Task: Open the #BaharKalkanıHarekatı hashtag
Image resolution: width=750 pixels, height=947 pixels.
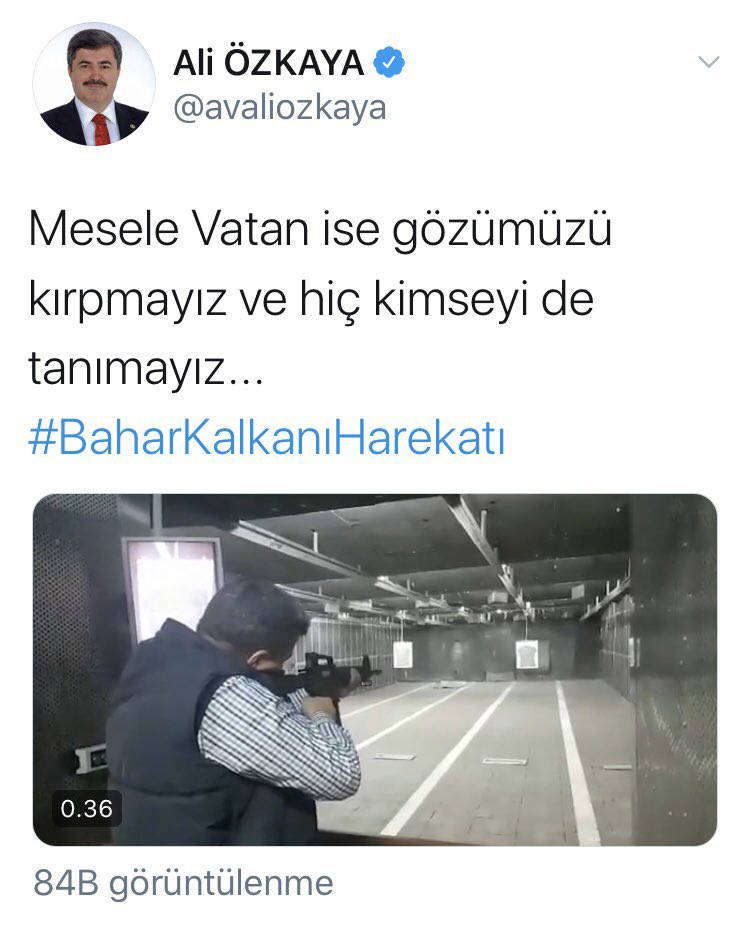Action: 266,438
